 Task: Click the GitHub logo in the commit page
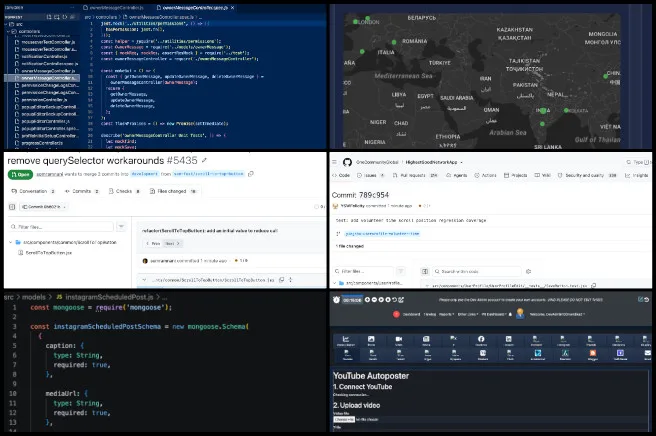point(347,162)
